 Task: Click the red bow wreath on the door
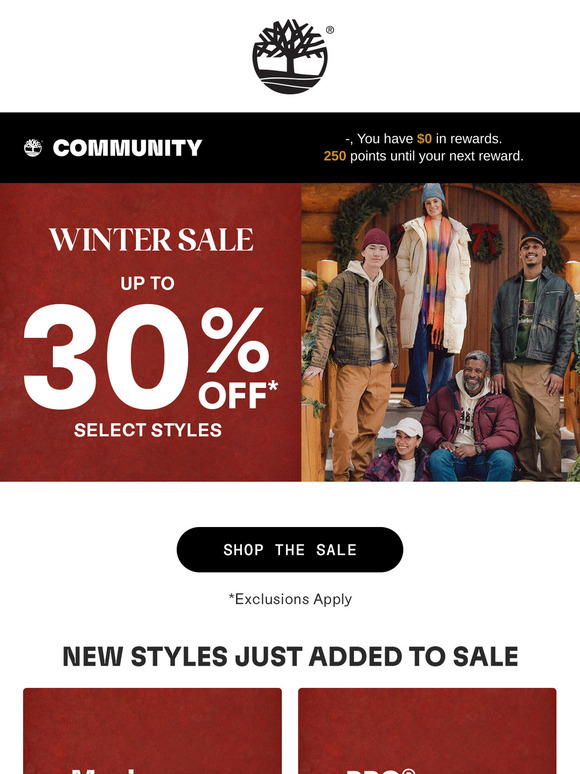486,242
